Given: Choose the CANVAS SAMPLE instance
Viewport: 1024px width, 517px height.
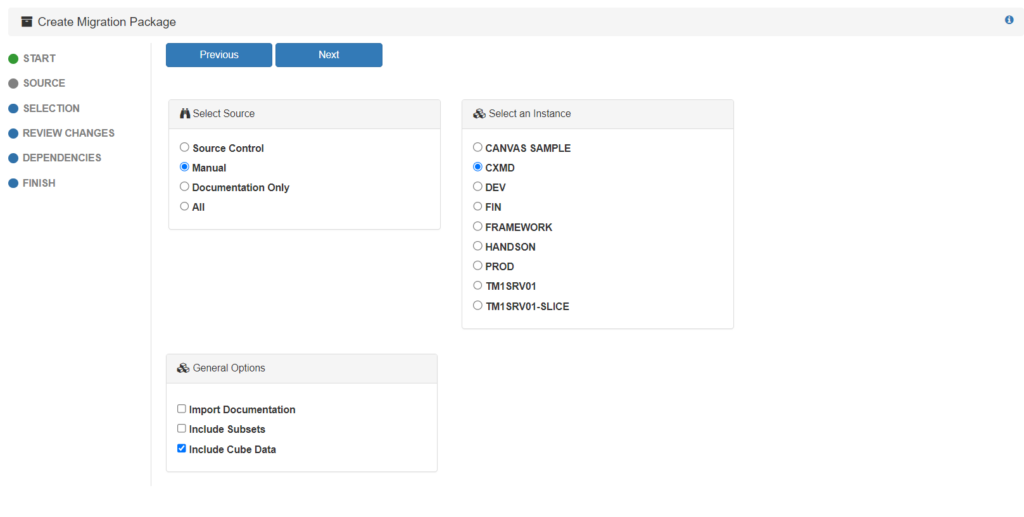Looking at the screenshot, I should [x=478, y=148].
